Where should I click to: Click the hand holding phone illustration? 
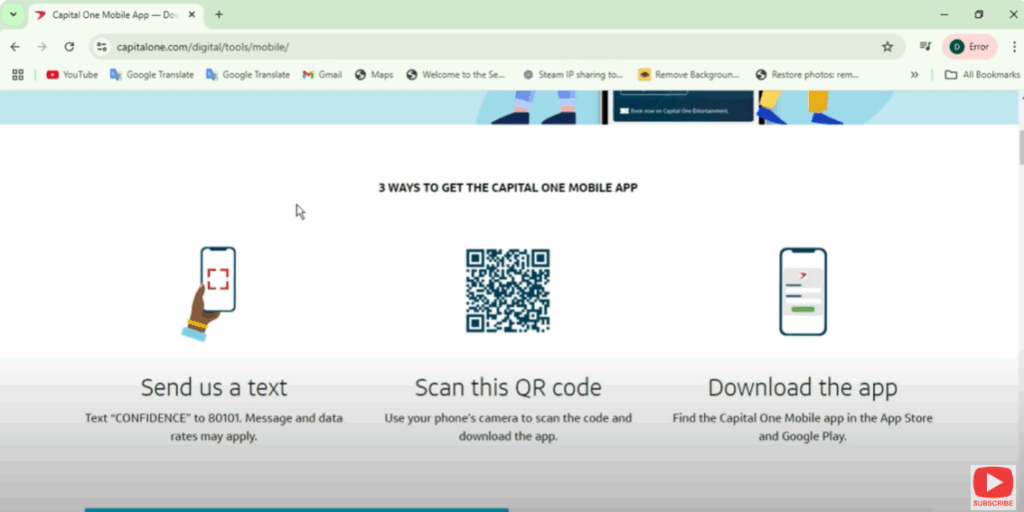tap(209, 293)
